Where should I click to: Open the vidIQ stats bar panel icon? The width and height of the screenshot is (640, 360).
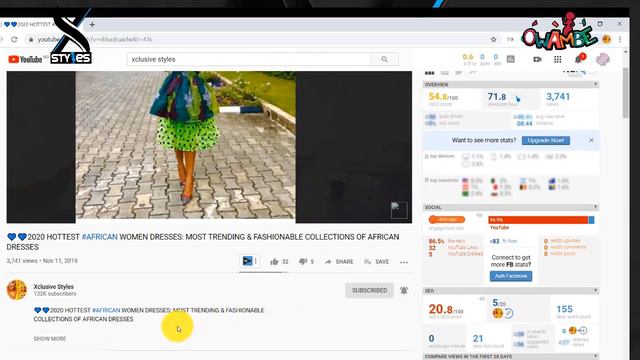pyautogui.click(x=510, y=59)
